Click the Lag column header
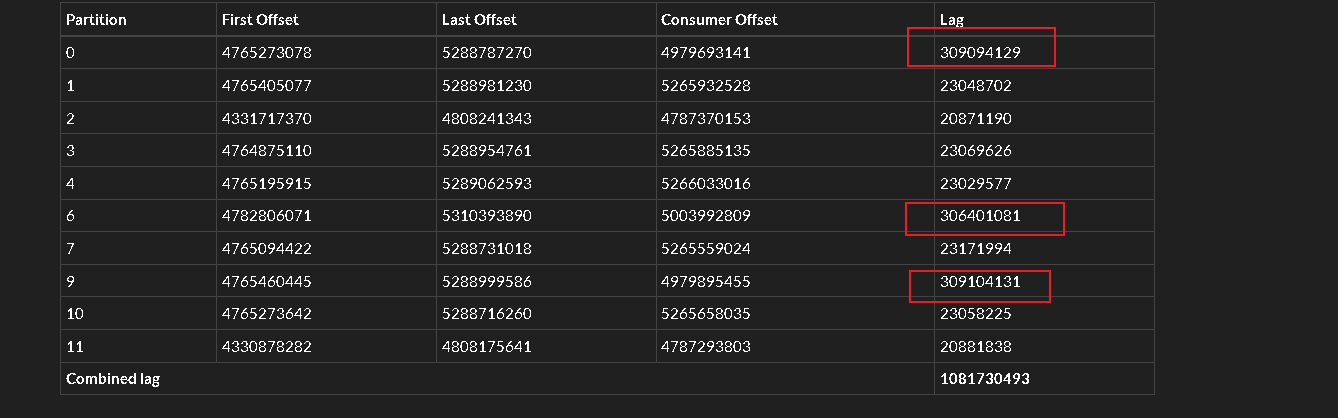This screenshot has width=1338, height=418. [952, 20]
